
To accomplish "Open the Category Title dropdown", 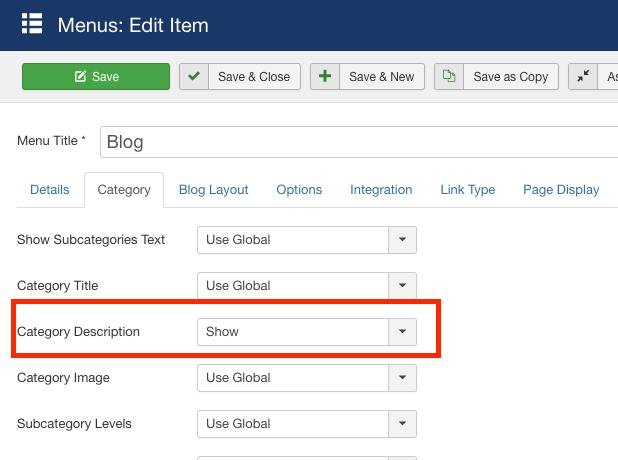I will 402,286.
